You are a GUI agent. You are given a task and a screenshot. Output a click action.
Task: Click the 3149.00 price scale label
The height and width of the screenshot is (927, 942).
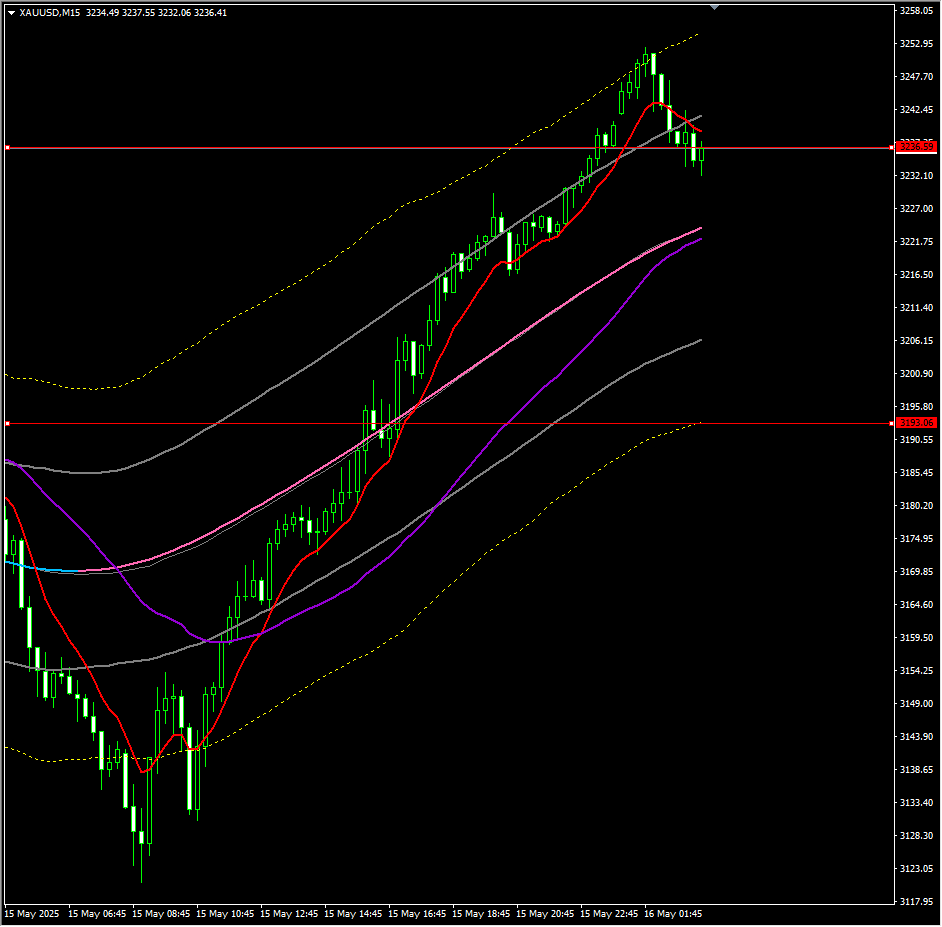coord(916,704)
